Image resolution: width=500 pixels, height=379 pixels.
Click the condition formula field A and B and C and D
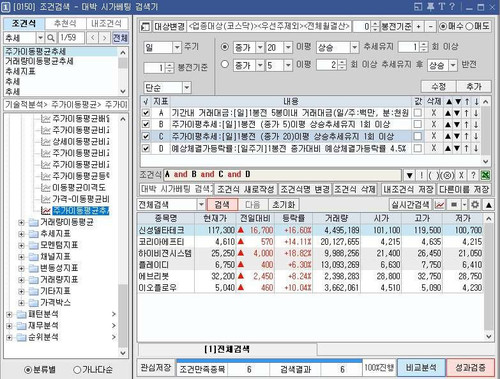[283, 175]
